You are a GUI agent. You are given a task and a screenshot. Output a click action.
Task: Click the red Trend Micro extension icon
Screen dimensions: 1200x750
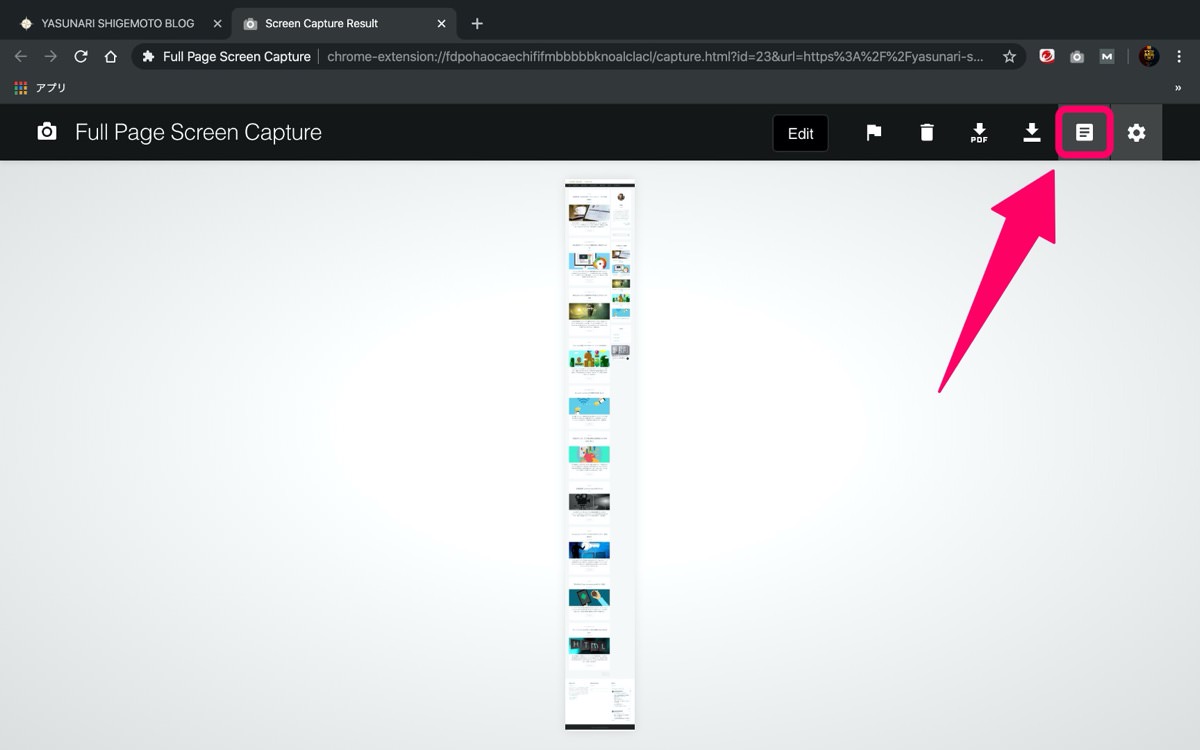pos(1047,57)
